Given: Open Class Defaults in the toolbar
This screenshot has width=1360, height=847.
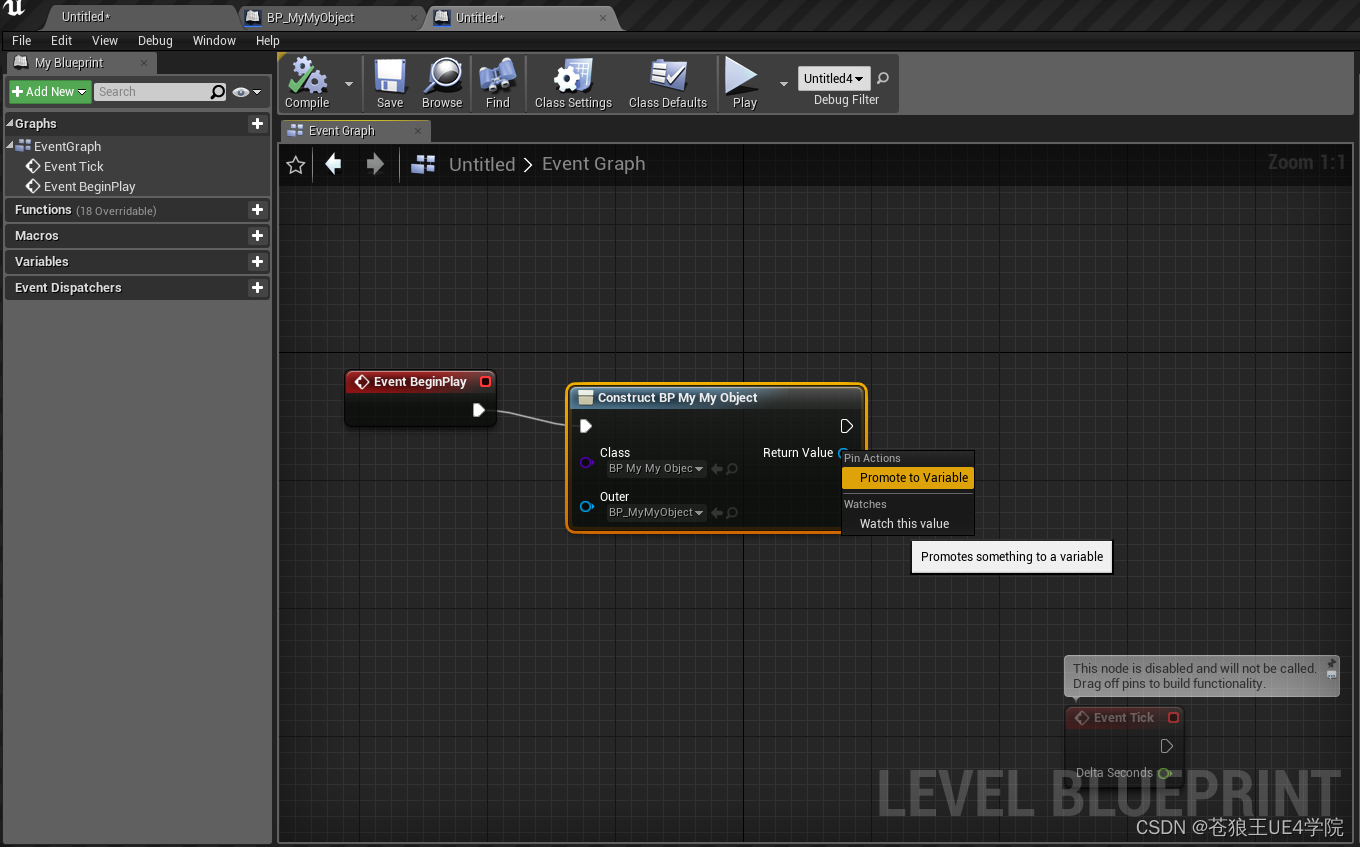Looking at the screenshot, I should 668,83.
